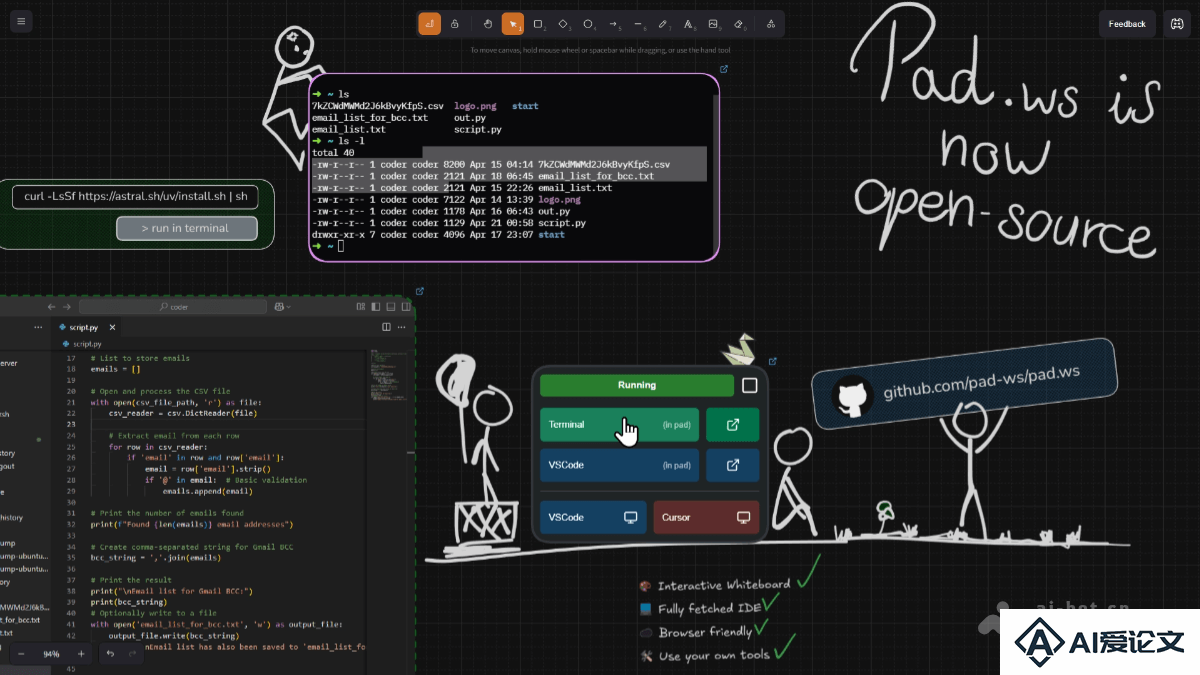
Task: Select the Text tool
Action: tap(689, 23)
